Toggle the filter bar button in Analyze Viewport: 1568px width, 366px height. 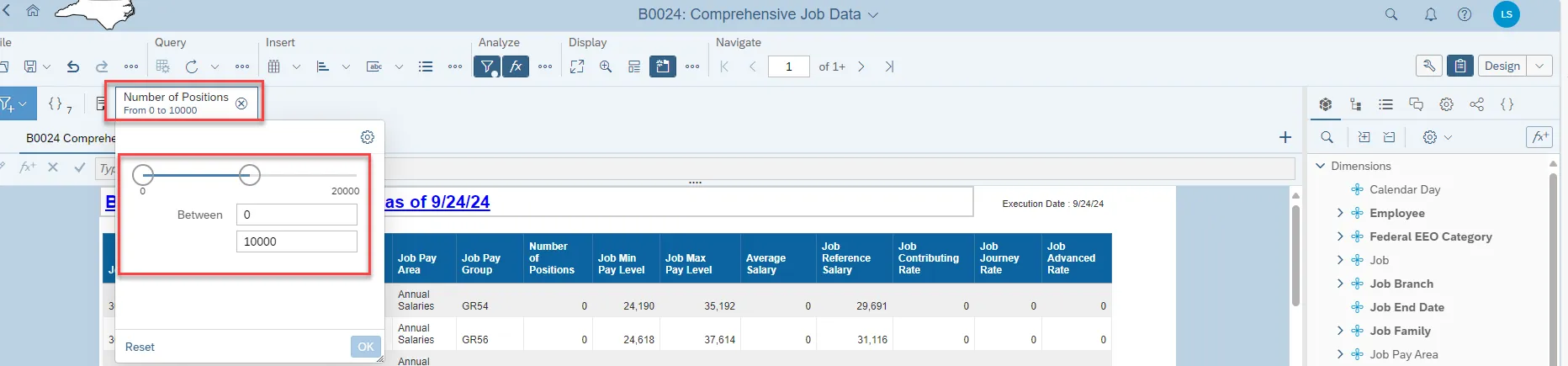487,66
